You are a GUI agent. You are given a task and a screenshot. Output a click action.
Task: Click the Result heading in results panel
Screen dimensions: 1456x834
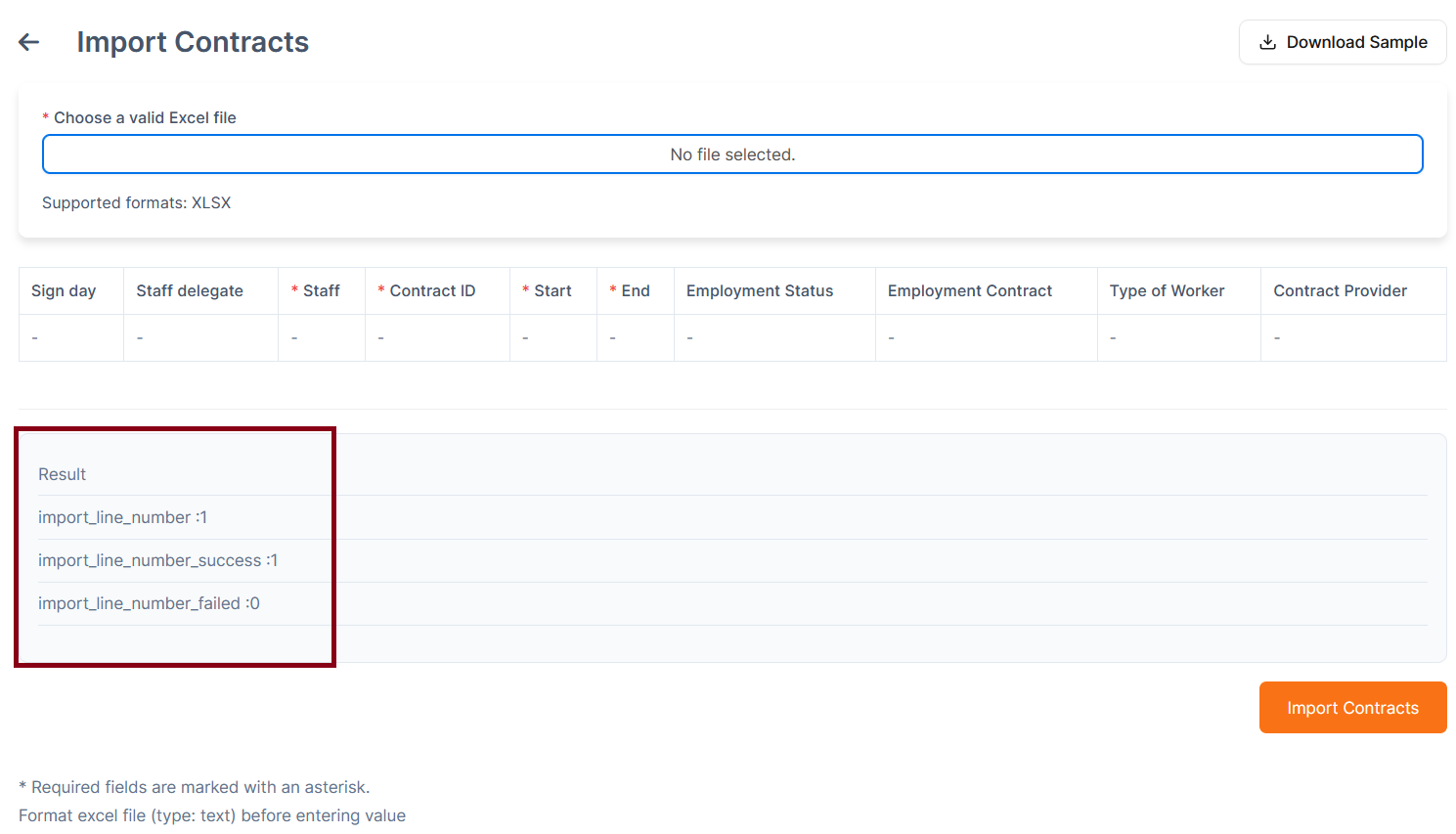tap(63, 474)
